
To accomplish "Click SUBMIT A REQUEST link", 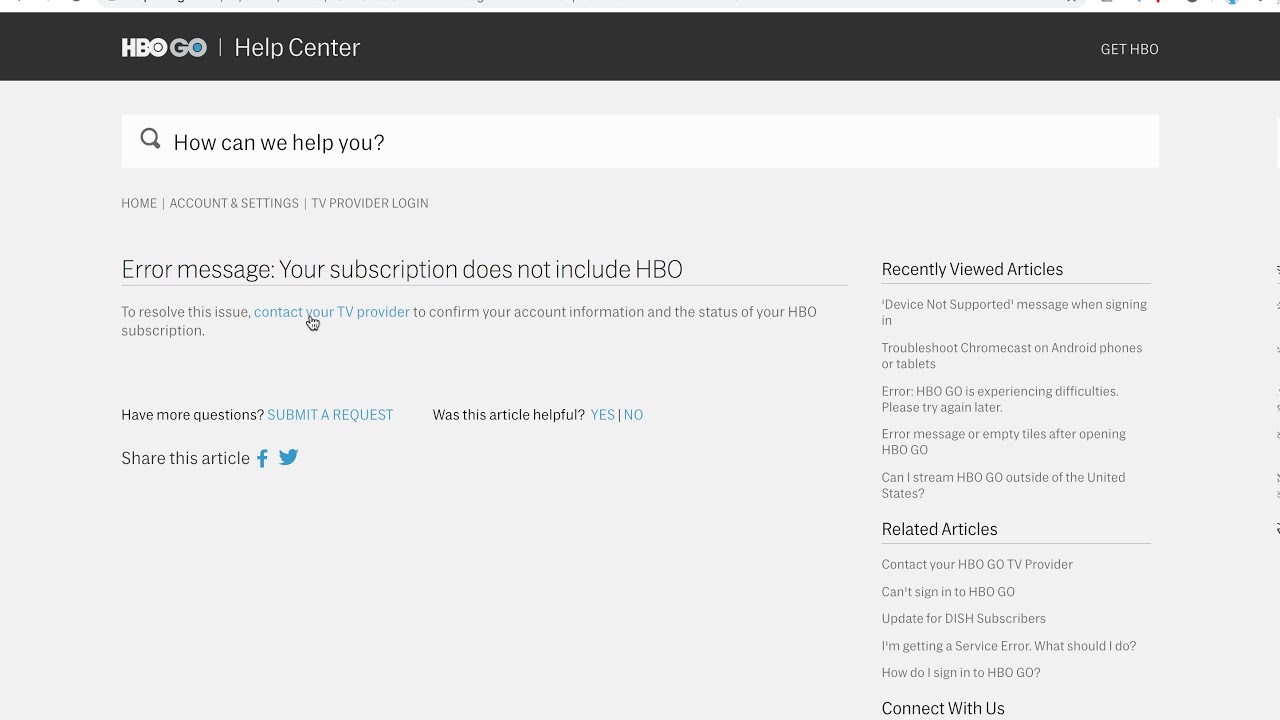I will 330,415.
